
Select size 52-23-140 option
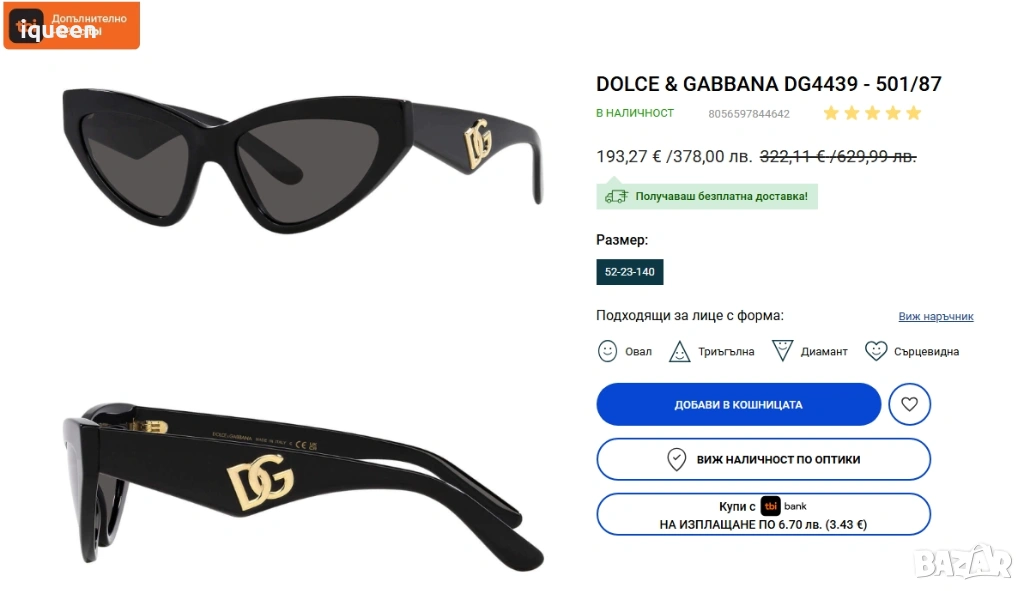pos(630,272)
